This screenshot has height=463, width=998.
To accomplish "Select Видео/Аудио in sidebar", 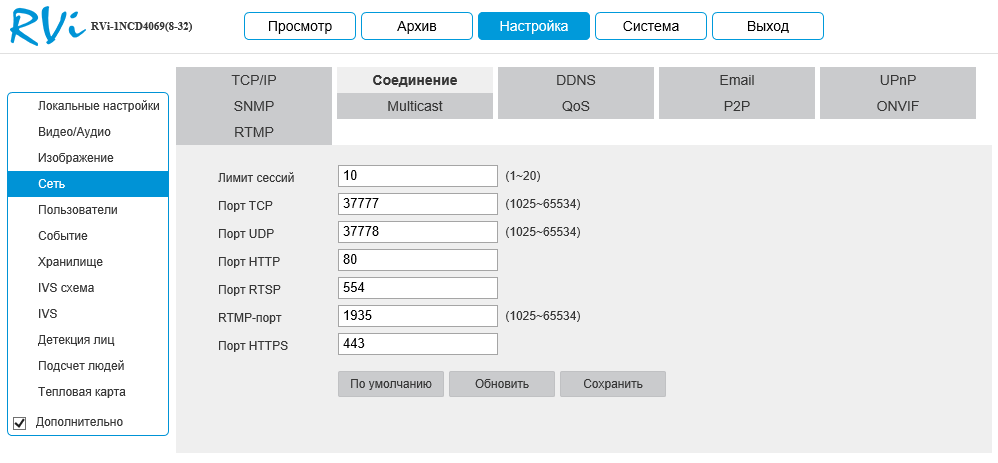I will click(x=74, y=132).
